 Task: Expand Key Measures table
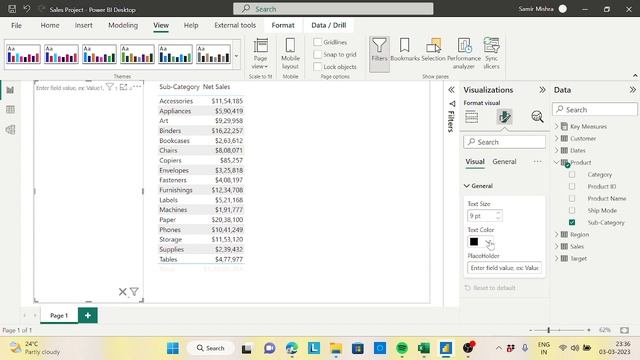coord(557,126)
